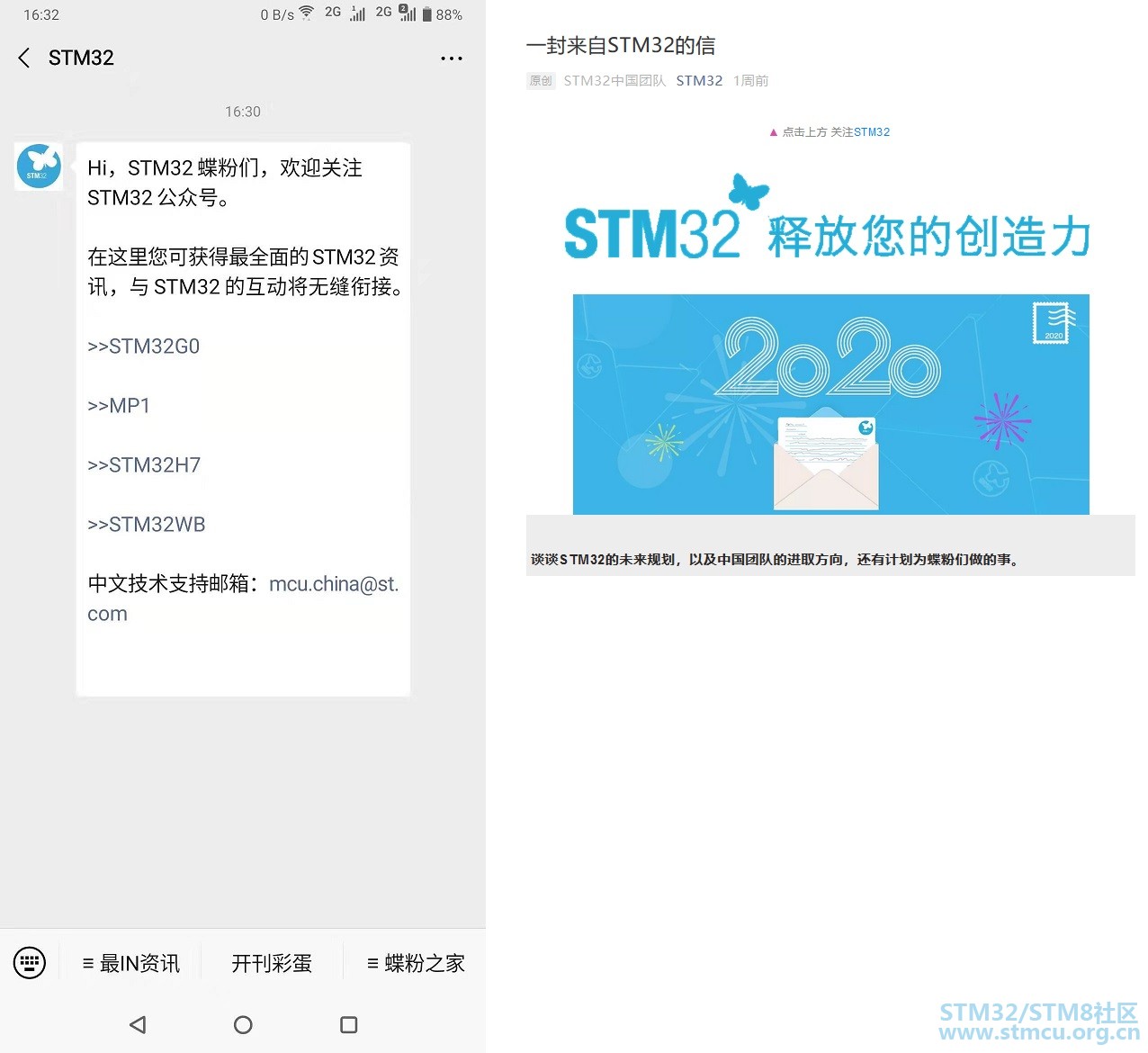This screenshot has height=1053, width=1148.
Task: Go back using the top-left arrow
Action: coord(24,58)
